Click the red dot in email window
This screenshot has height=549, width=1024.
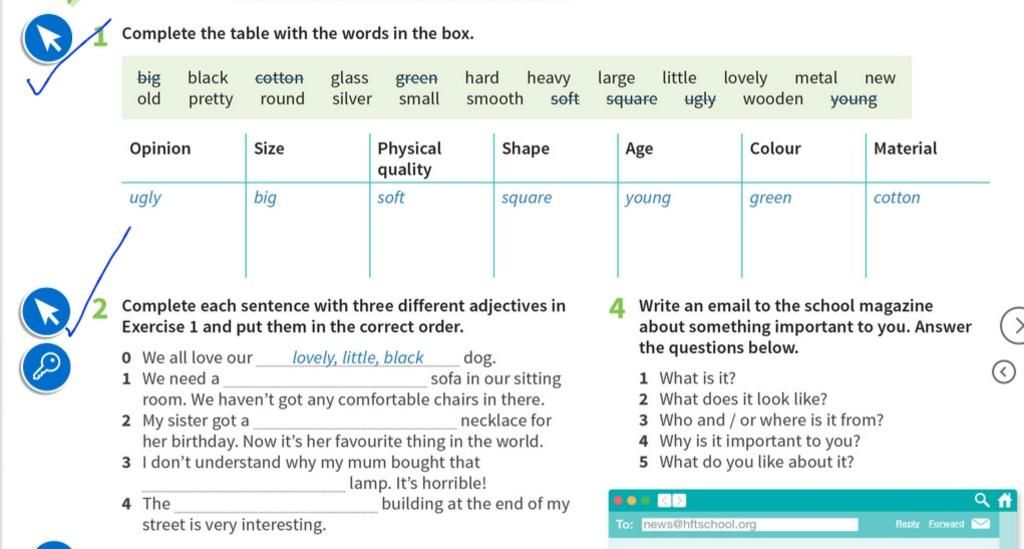618,501
